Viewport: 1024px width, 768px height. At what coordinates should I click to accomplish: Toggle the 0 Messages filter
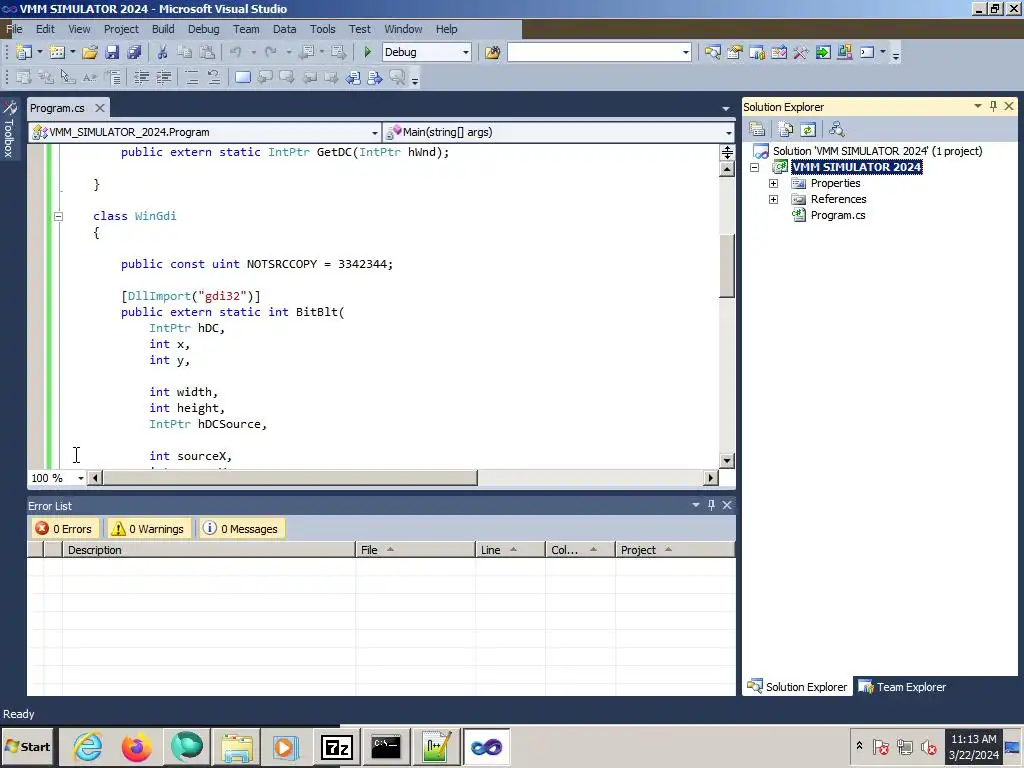tap(240, 529)
